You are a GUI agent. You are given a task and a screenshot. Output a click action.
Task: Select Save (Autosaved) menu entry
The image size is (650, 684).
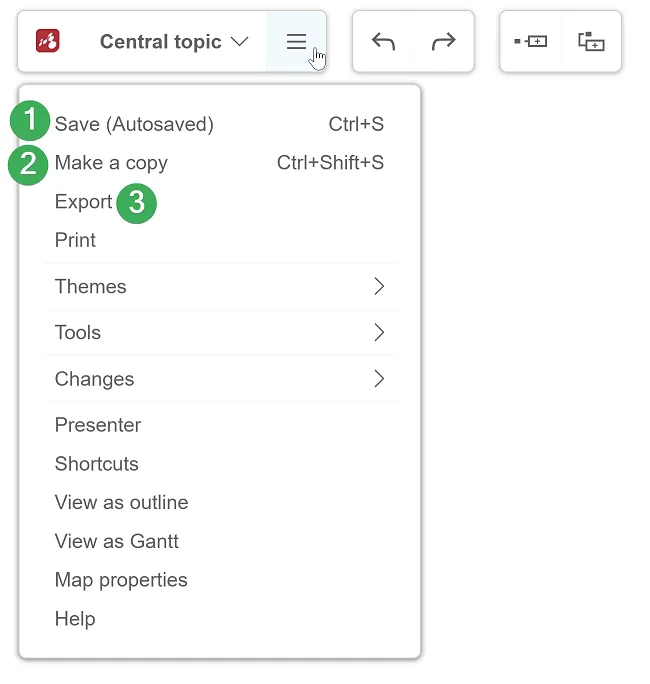(220, 124)
